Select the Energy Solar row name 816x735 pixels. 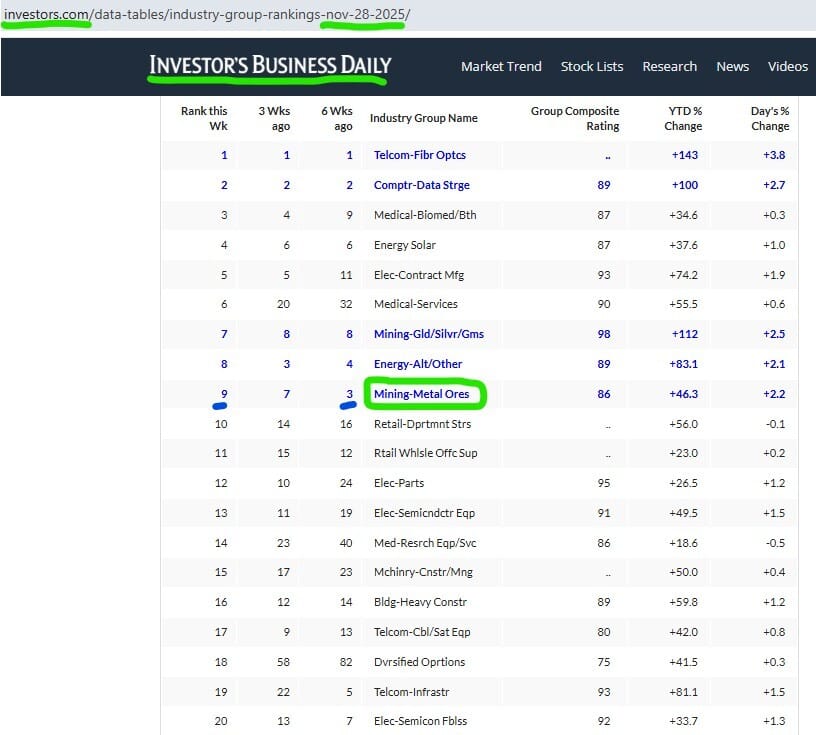pos(405,245)
